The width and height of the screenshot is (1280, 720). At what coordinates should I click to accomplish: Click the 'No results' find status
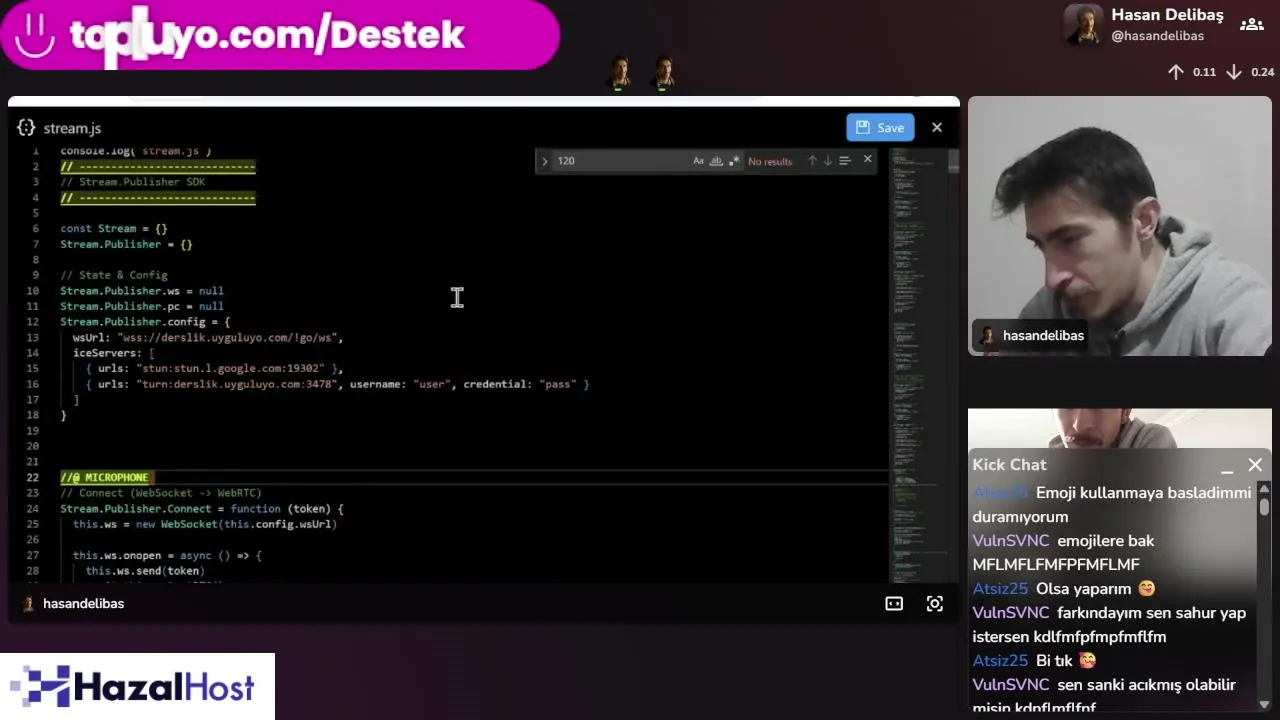point(770,161)
